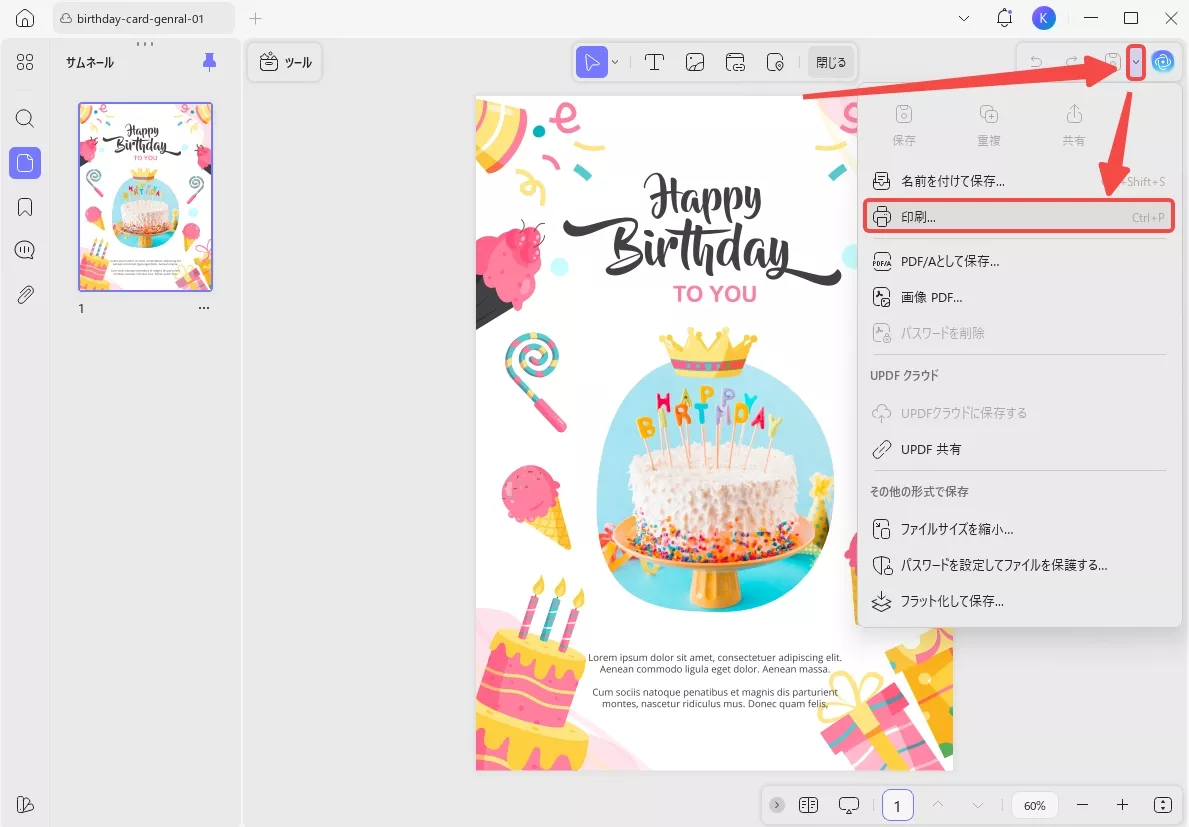Open the 60% zoom level dropdown
The image size is (1189, 827).
tap(1034, 806)
